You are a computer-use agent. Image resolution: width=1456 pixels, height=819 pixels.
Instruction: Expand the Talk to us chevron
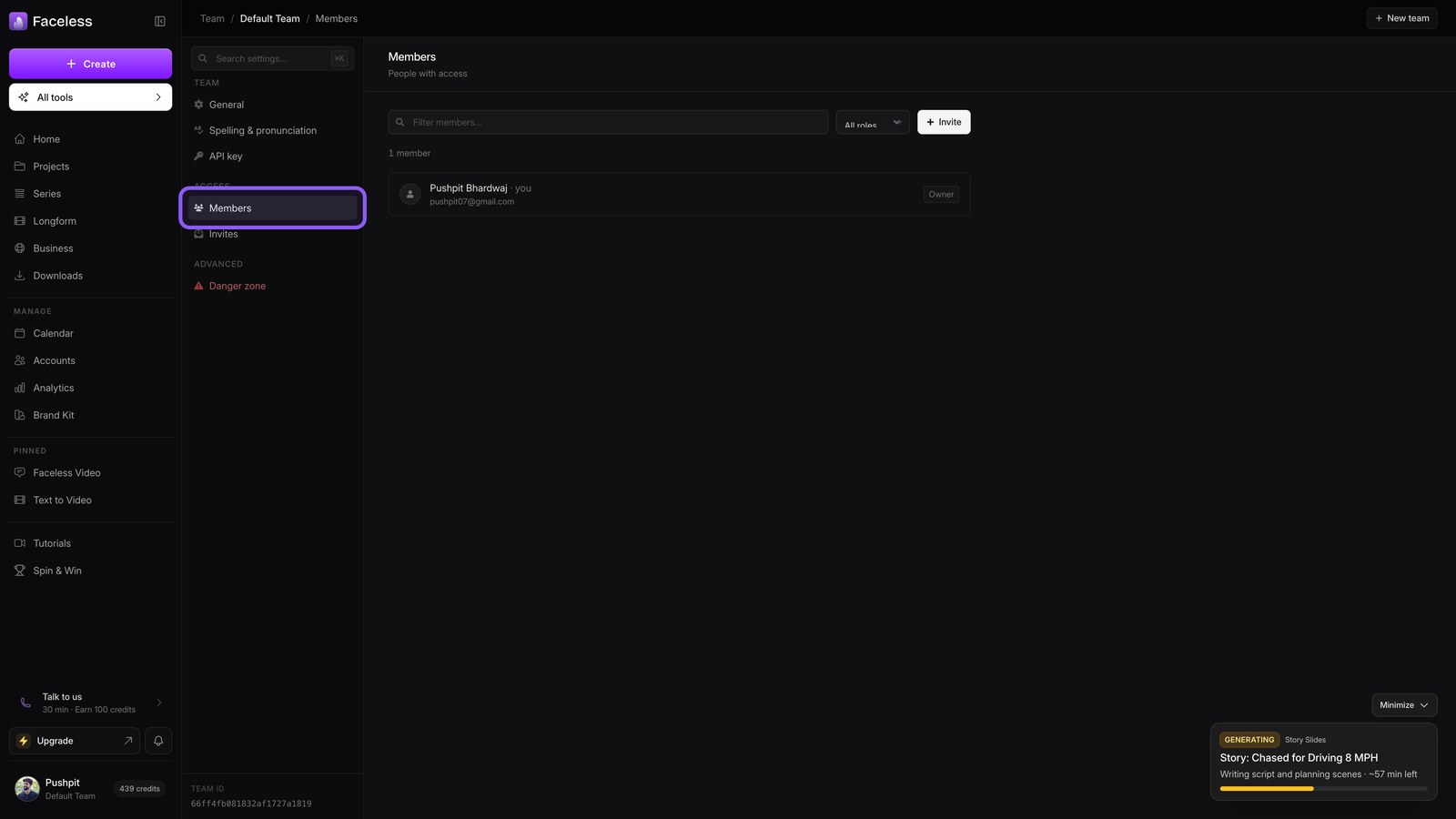[159, 703]
